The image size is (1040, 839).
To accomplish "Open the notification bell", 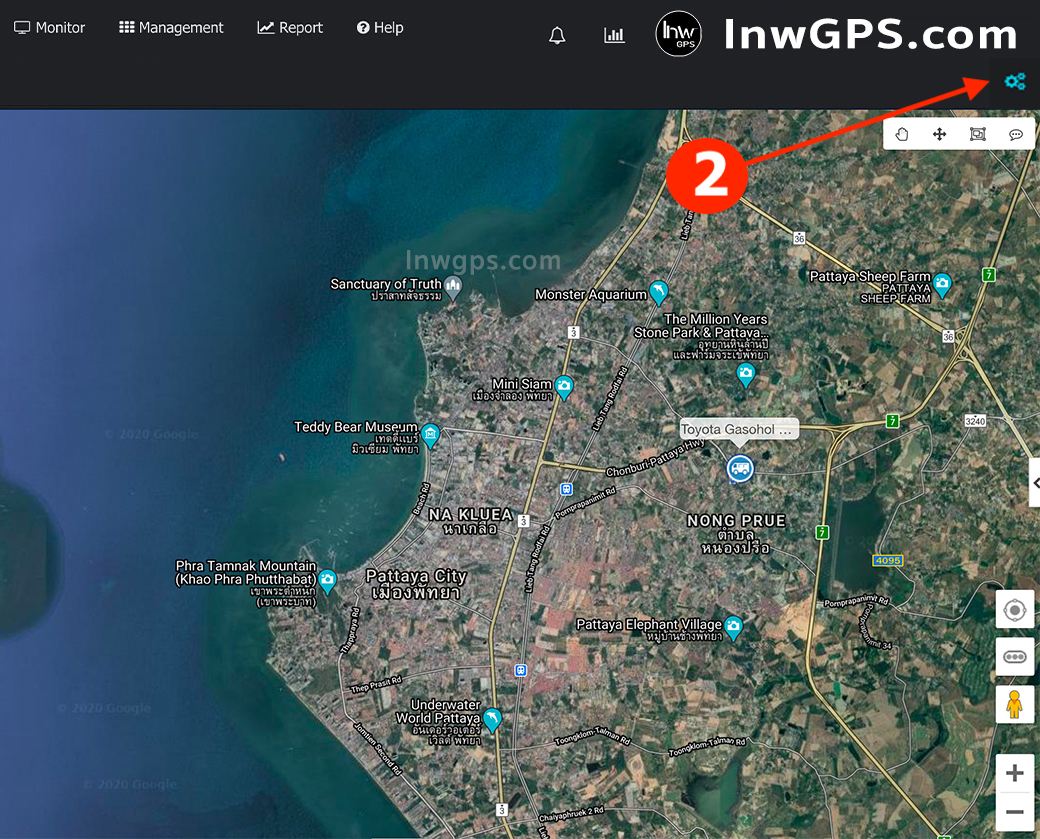I will 557,35.
